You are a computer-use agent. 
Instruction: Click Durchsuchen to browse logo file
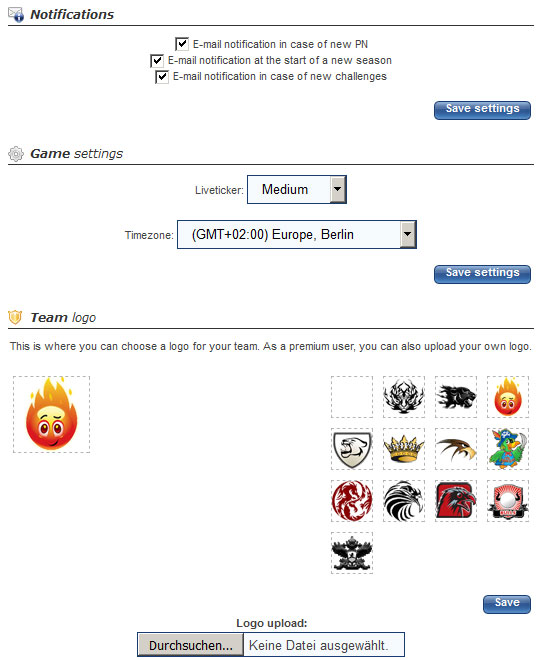[x=191, y=645]
